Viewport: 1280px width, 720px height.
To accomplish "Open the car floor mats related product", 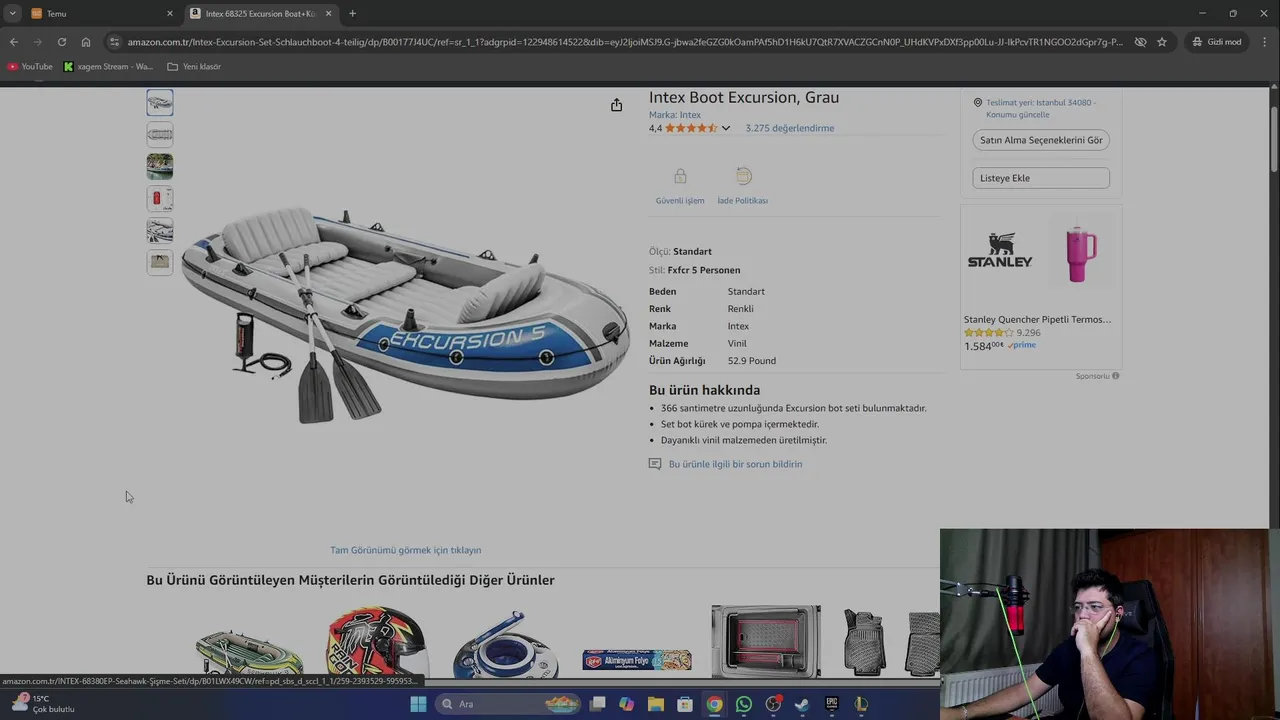I will tap(890, 643).
